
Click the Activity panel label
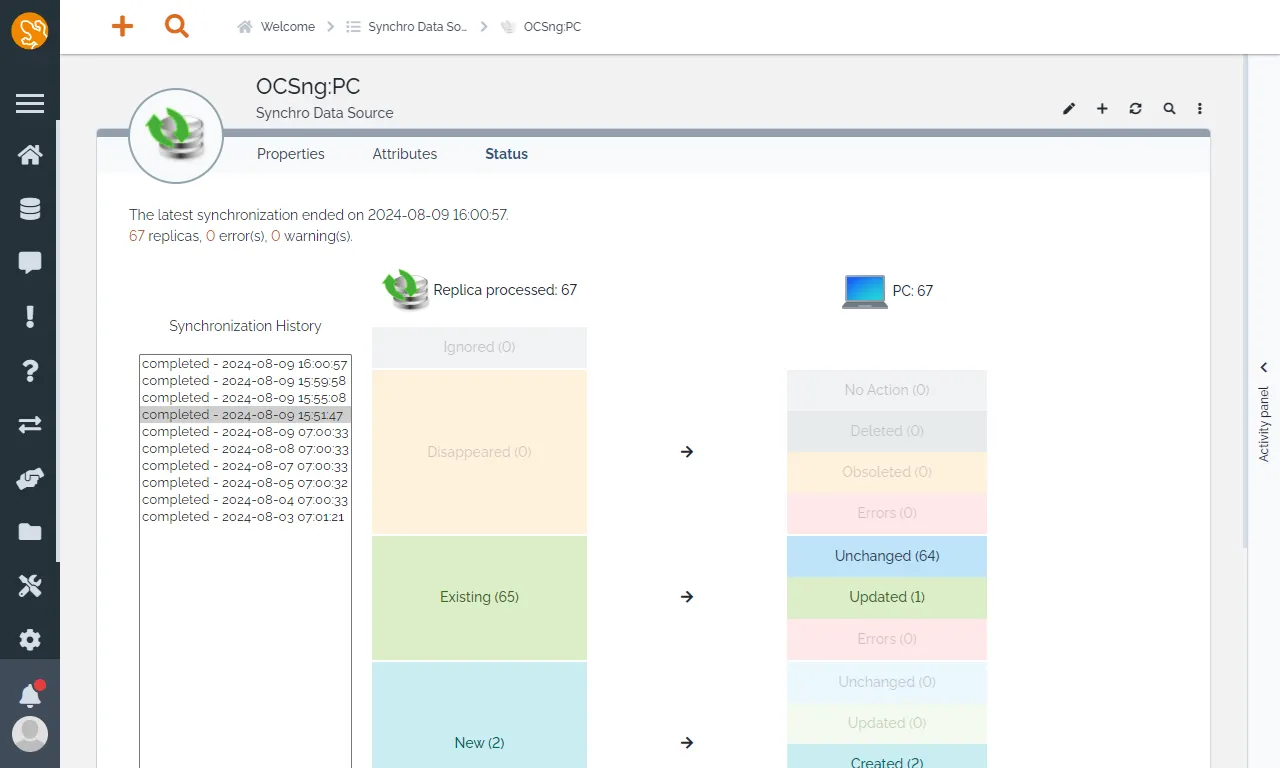[x=1264, y=424]
